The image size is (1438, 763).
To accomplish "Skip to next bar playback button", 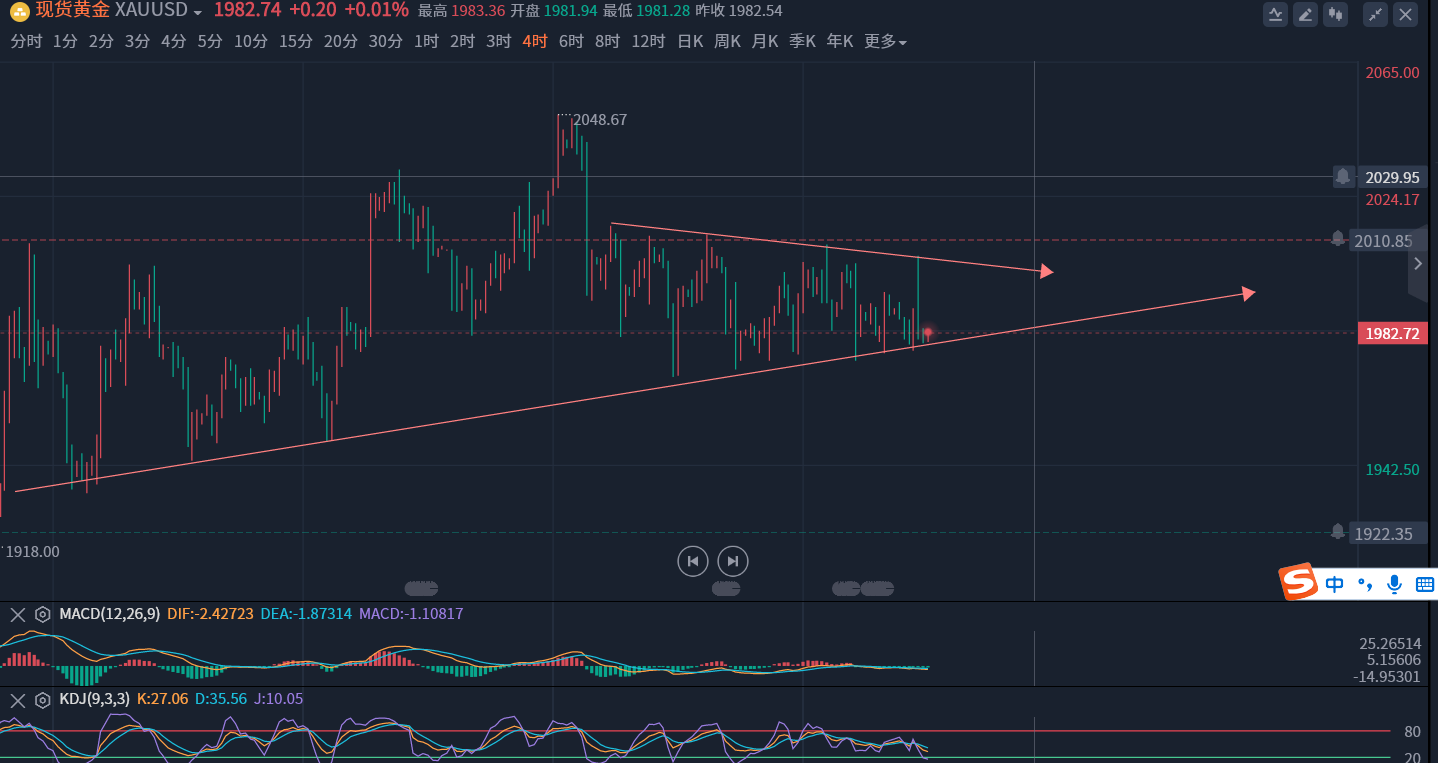I will (733, 561).
